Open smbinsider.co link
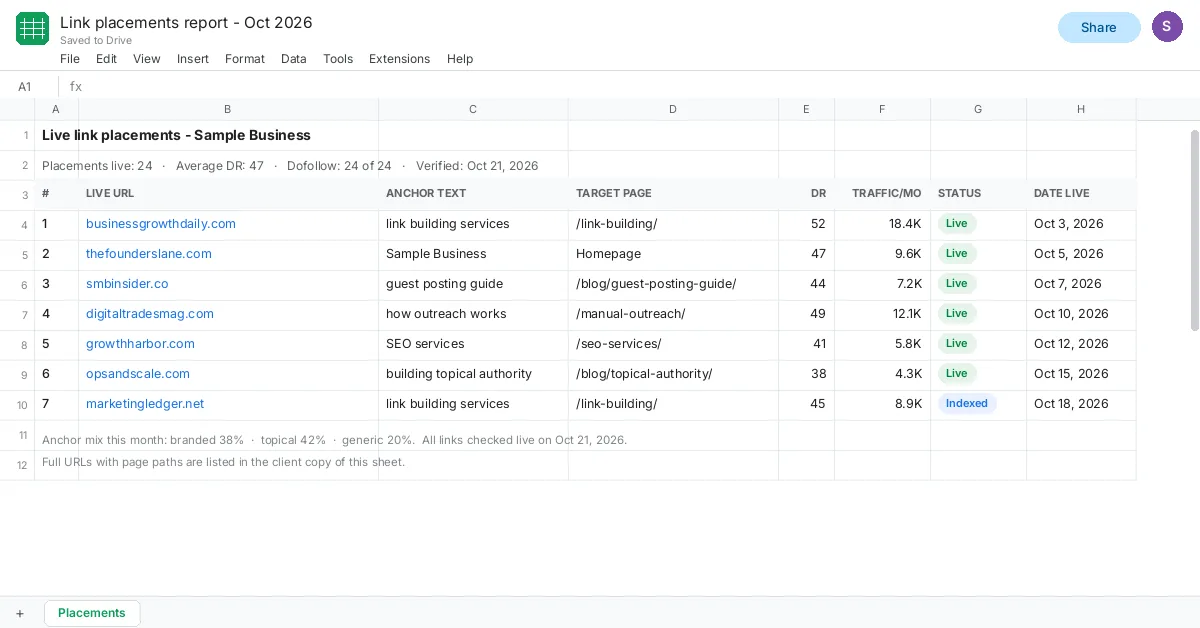The height and width of the screenshot is (628, 1200). (x=127, y=284)
